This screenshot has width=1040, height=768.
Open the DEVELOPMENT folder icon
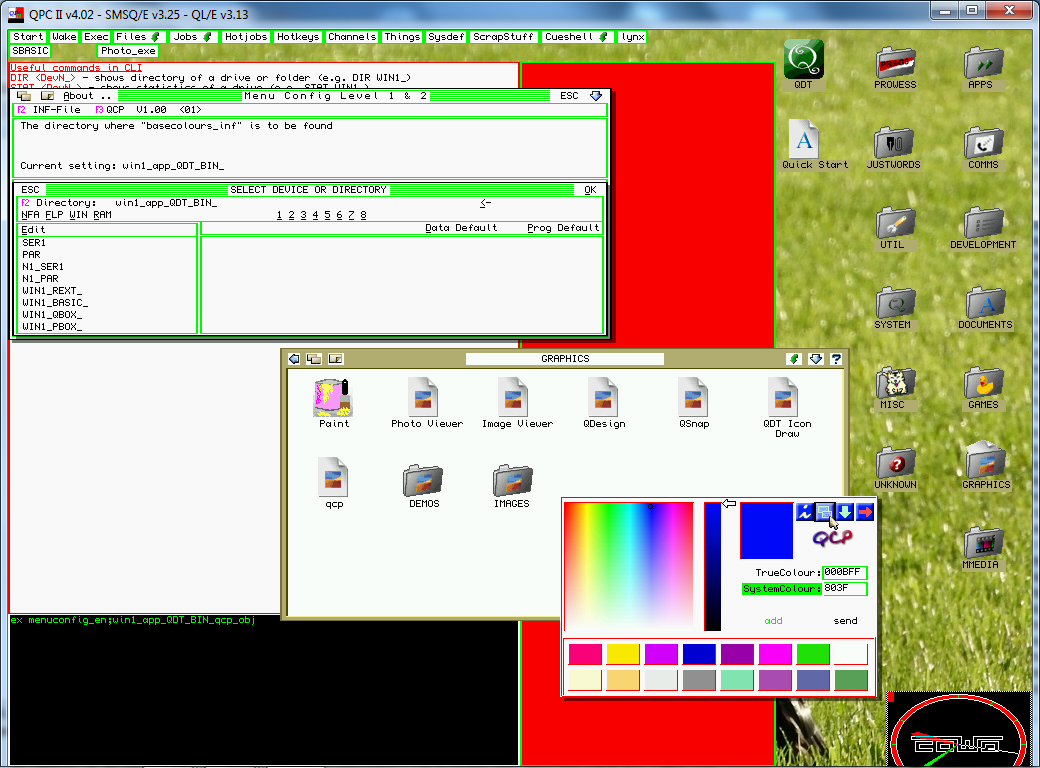(x=983, y=224)
